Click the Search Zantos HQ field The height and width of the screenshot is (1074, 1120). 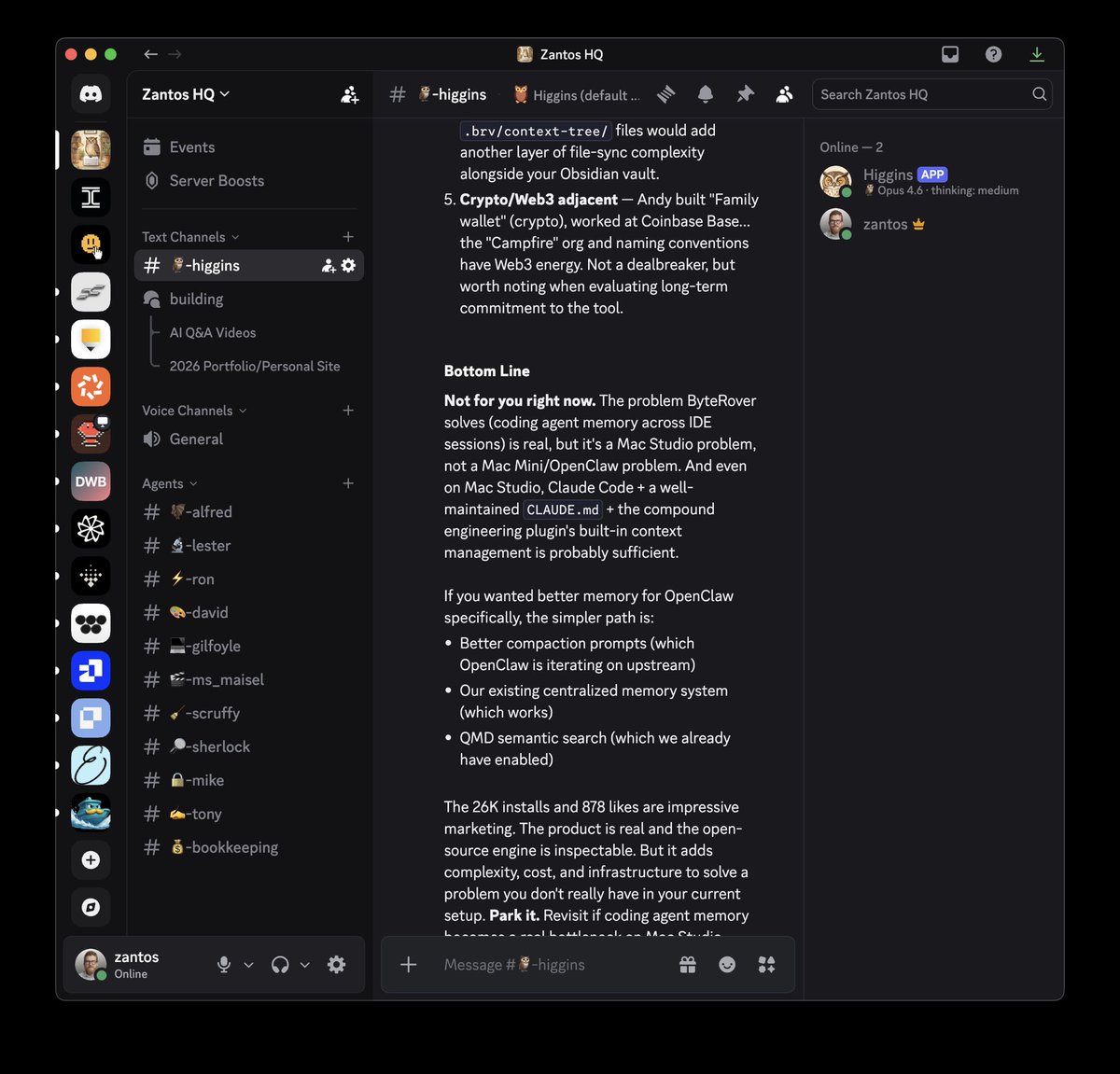[932, 94]
